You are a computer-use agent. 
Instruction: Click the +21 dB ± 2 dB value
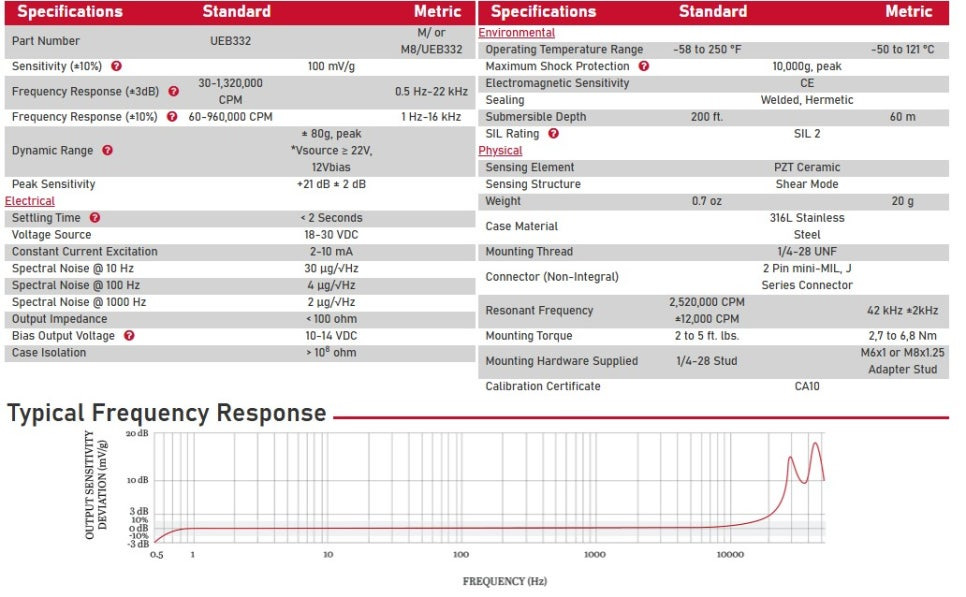click(331, 184)
